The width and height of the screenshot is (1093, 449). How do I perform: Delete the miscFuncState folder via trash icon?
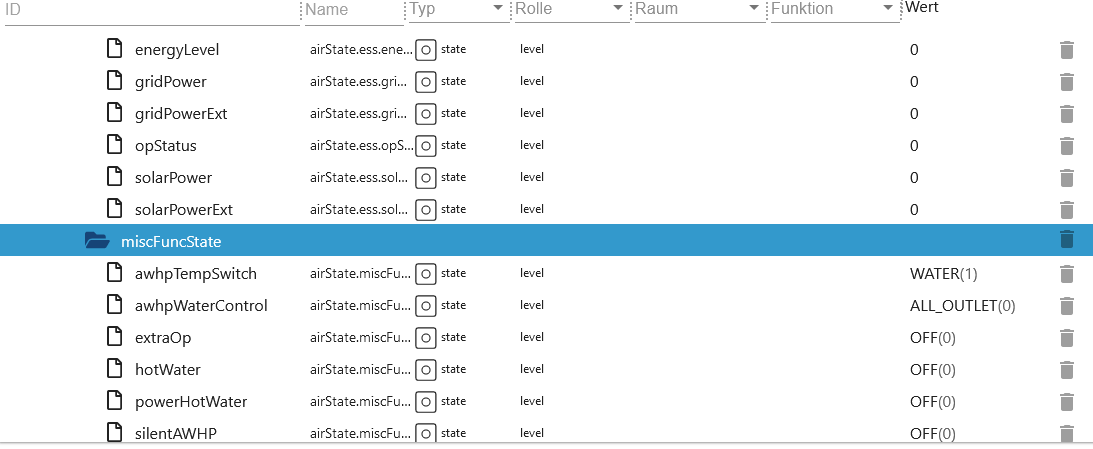tap(1066, 239)
